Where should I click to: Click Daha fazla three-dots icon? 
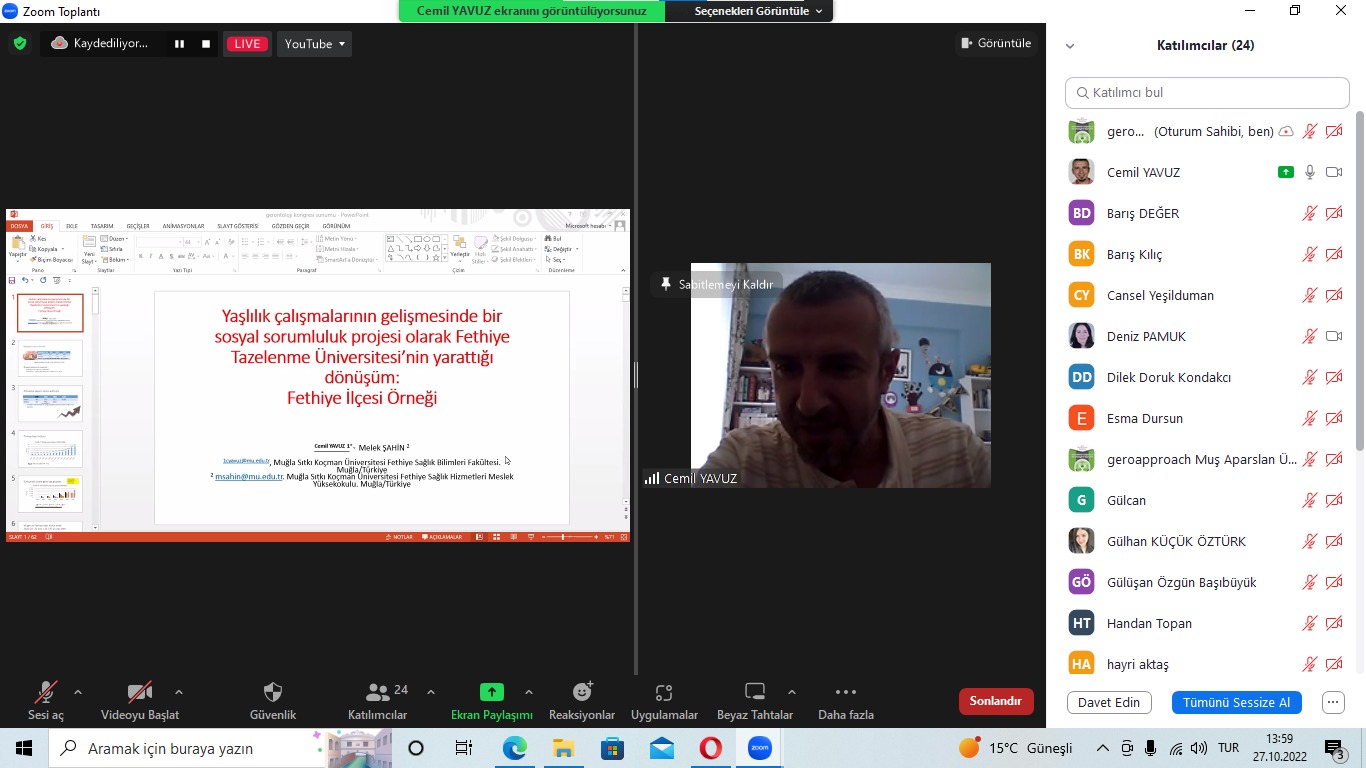coord(845,692)
